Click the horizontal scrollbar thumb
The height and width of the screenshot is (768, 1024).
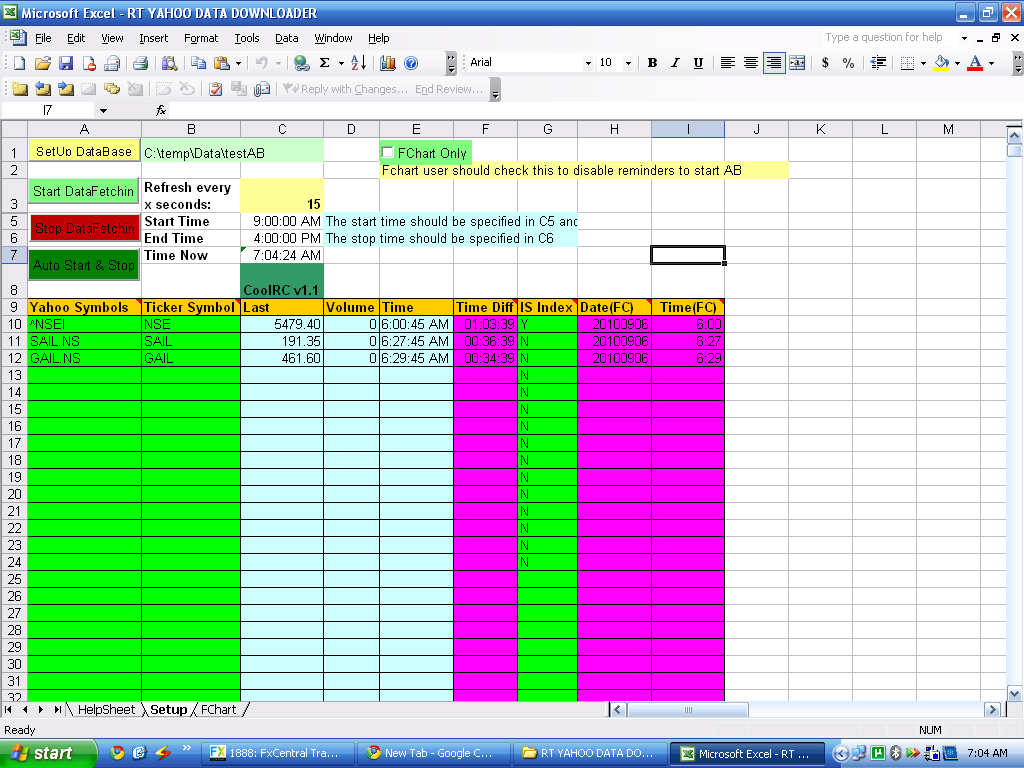688,709
